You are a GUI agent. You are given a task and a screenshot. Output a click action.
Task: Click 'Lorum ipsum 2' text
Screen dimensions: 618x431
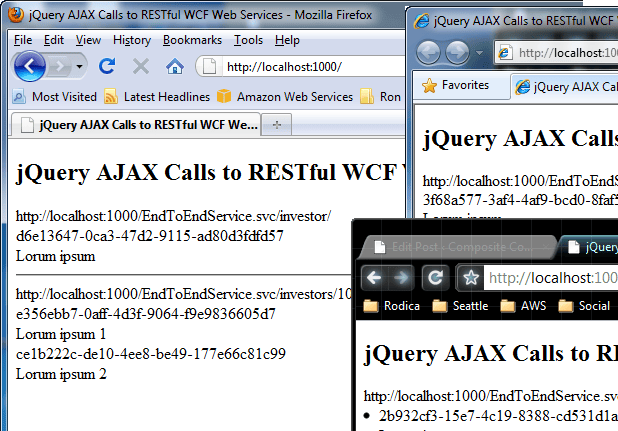[x=61, y=374]
